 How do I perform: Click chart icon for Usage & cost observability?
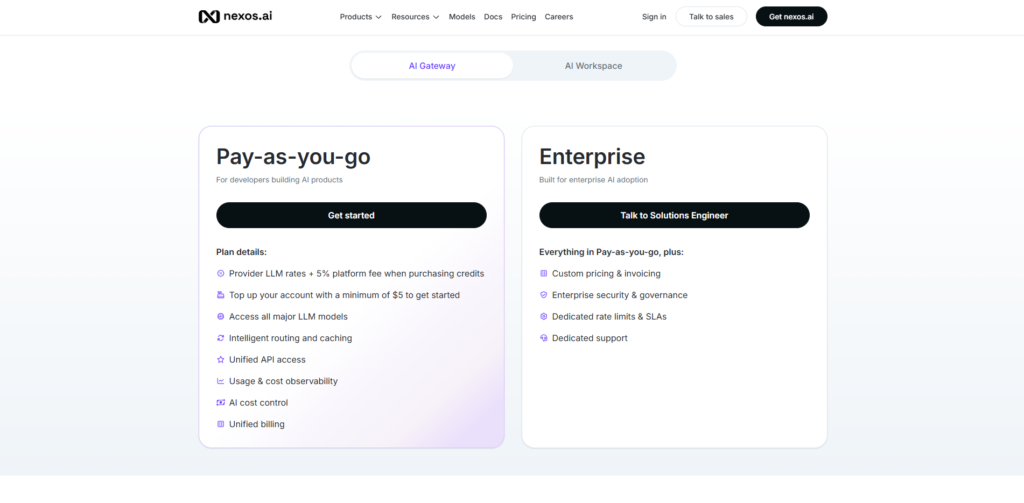221,381
